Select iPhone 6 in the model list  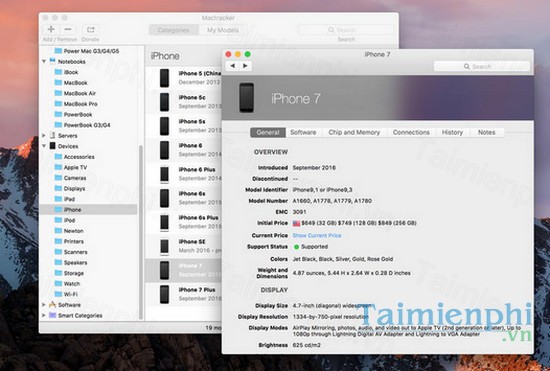point(184,150)
